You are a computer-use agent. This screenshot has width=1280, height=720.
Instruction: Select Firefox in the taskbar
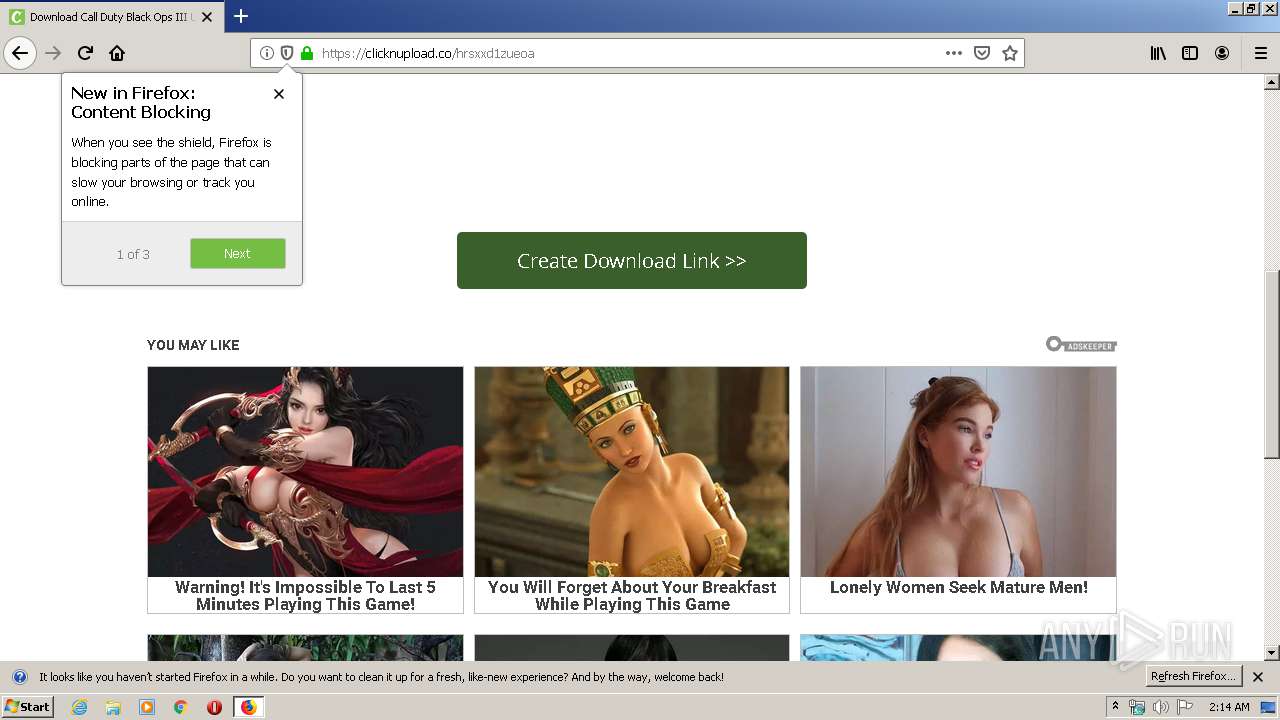point(248,707)
